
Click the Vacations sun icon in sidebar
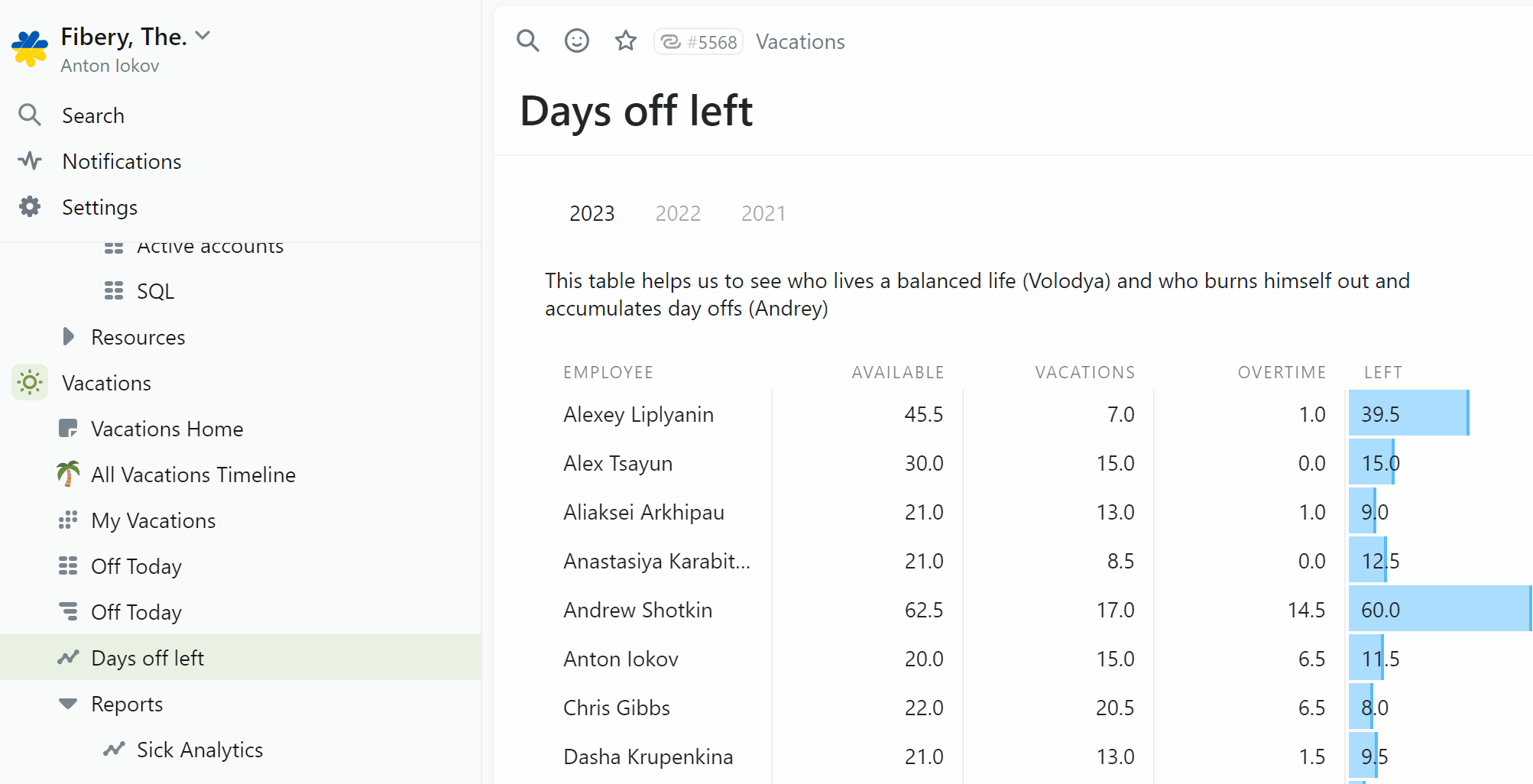click(30, 382)
